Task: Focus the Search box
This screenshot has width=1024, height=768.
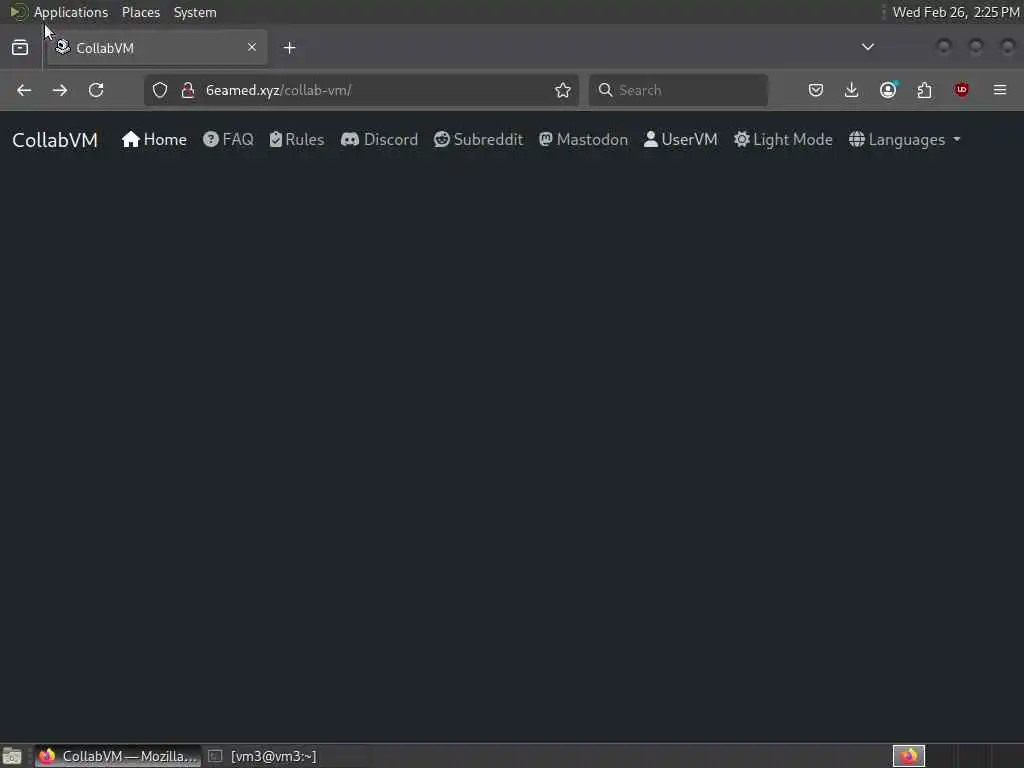Action: coord(678,90)
